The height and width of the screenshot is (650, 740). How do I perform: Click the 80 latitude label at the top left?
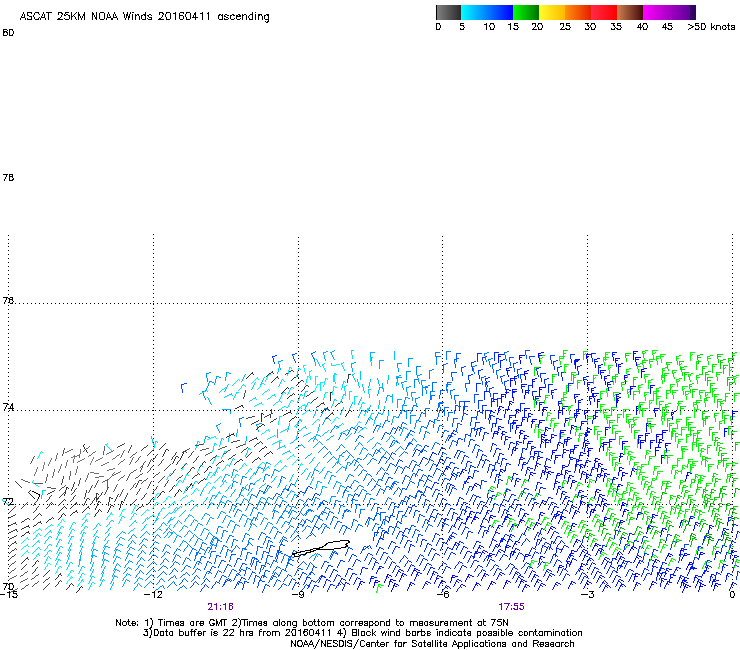click(x=8, y=33)
